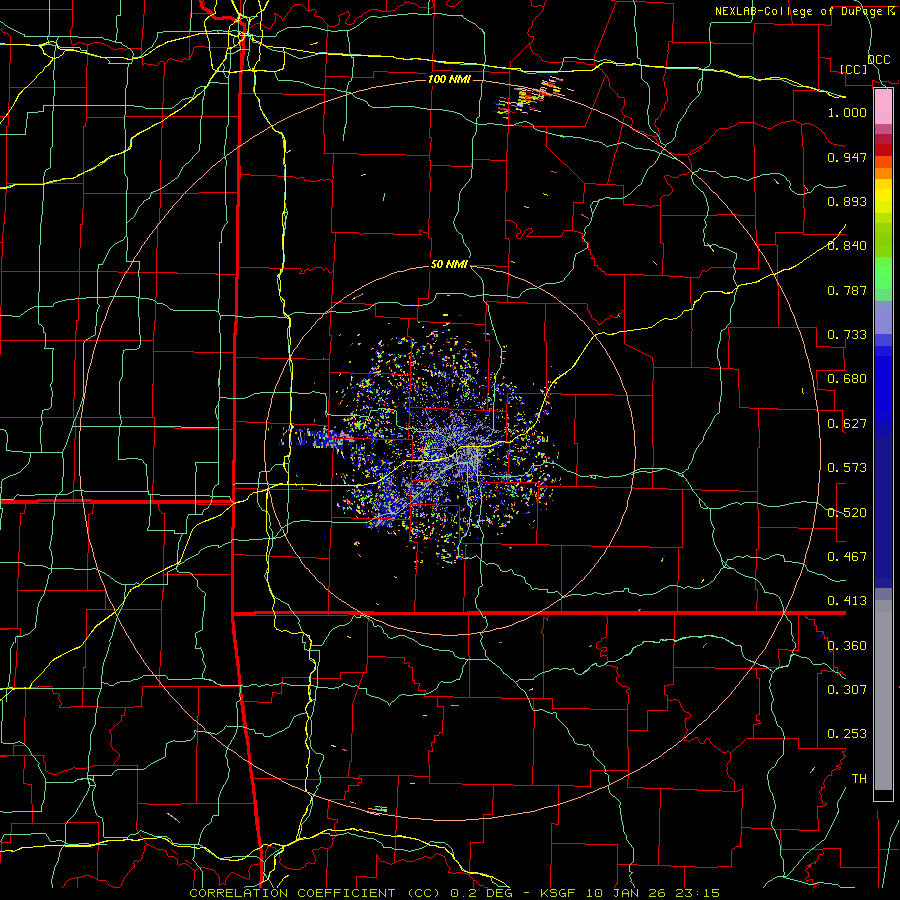Pick the orange segment of the color bar
Viewport: 900px width, 900px height.
coord(883,168)
